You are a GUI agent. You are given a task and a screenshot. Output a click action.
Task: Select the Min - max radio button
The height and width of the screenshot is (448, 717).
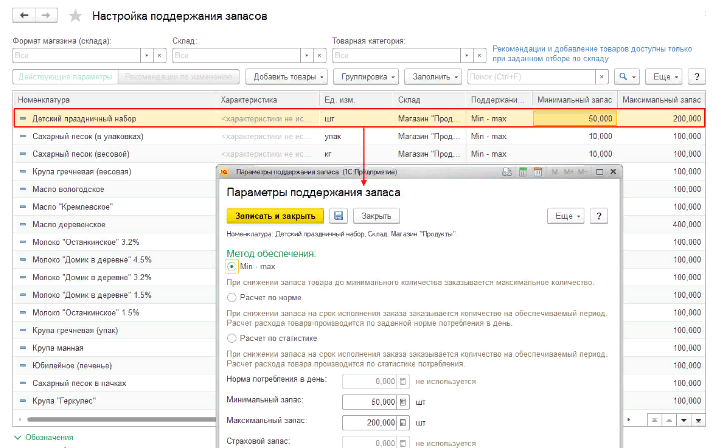(233, 267)
